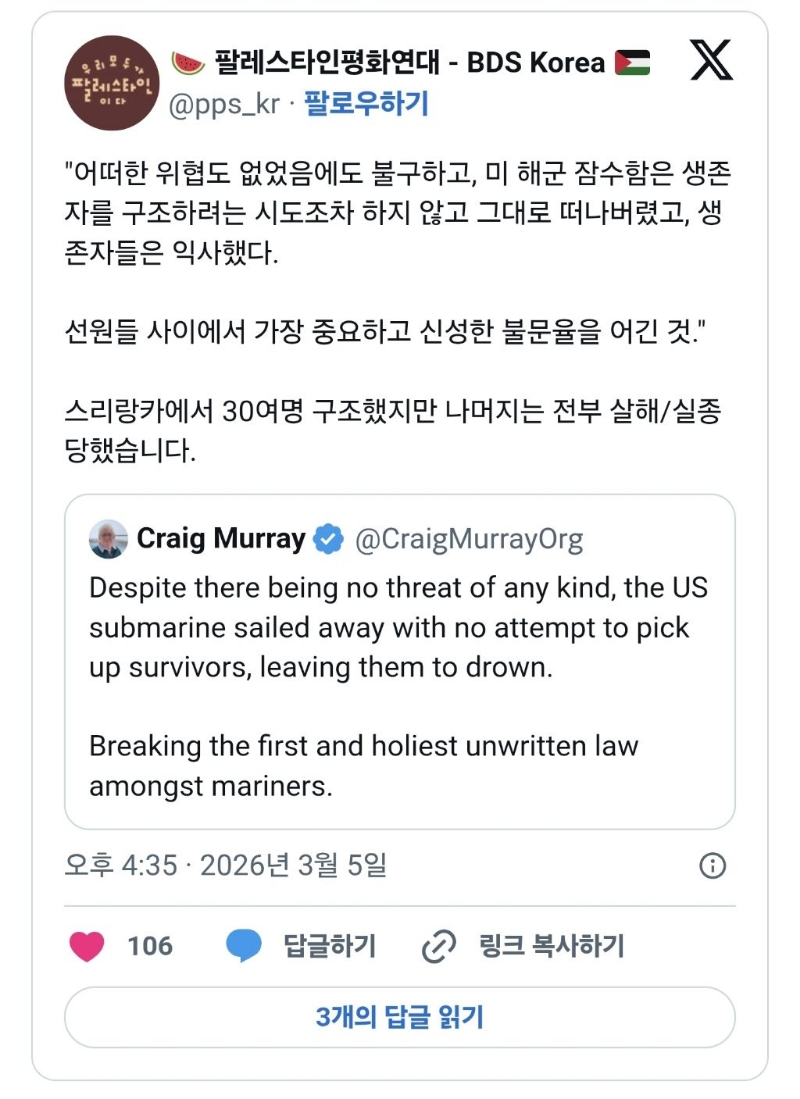Click the Palestine flag emoji after BDS Korea
Viewport: 800px width, 1099px height.
(633, 63)
